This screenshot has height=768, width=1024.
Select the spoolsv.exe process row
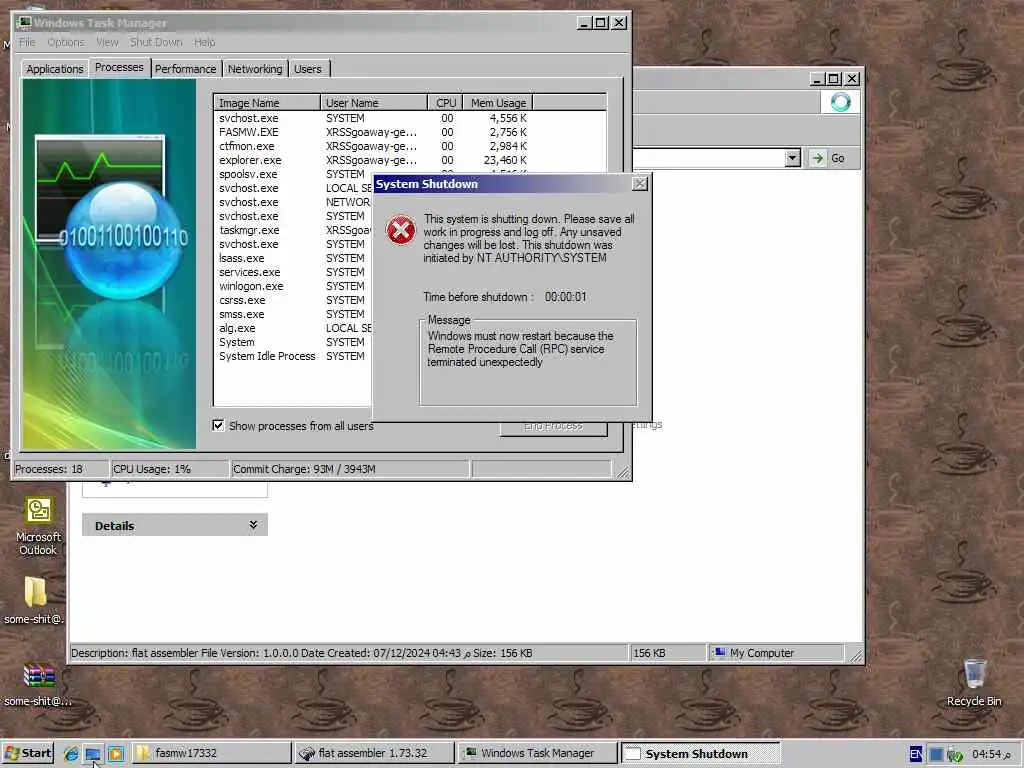[x=294, y=174]
